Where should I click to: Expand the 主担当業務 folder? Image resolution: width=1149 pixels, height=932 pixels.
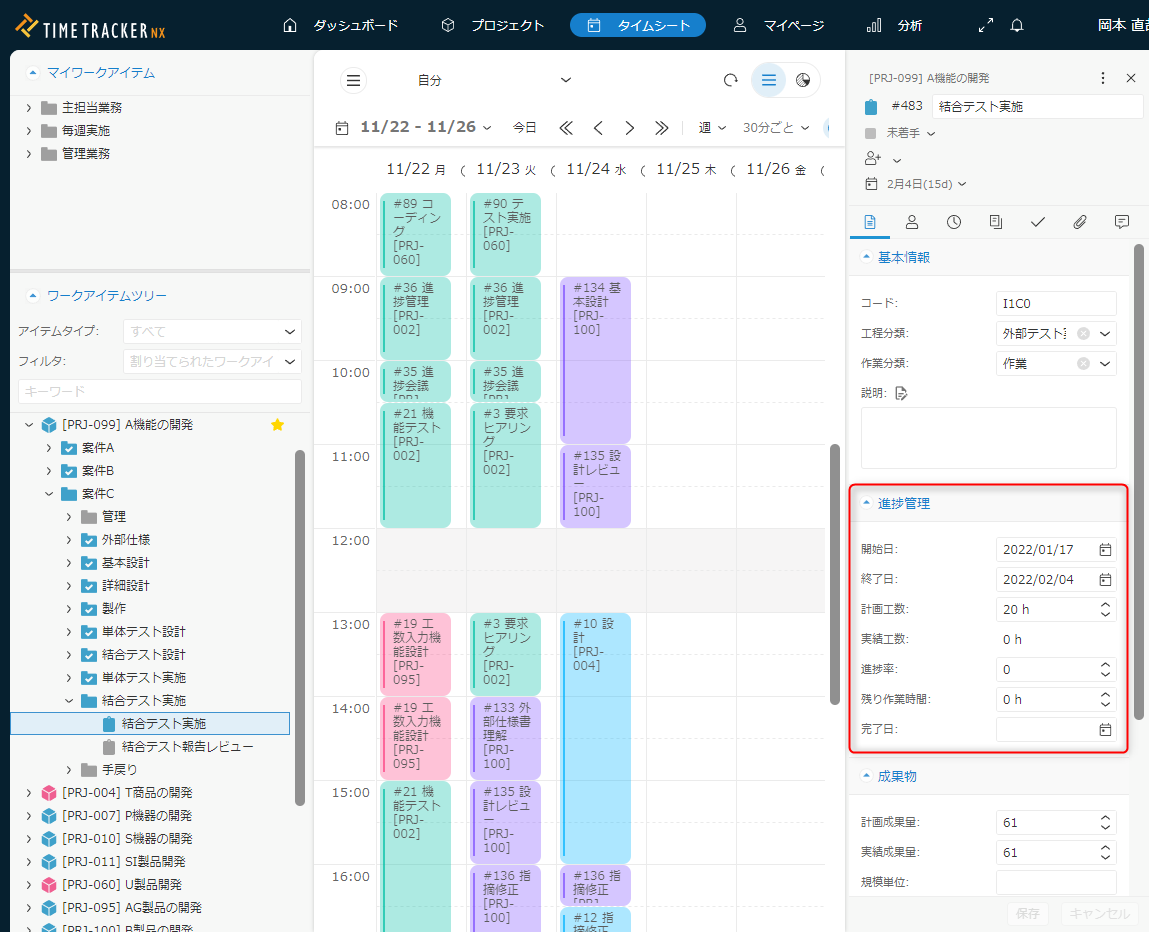(x=28, y=108)
